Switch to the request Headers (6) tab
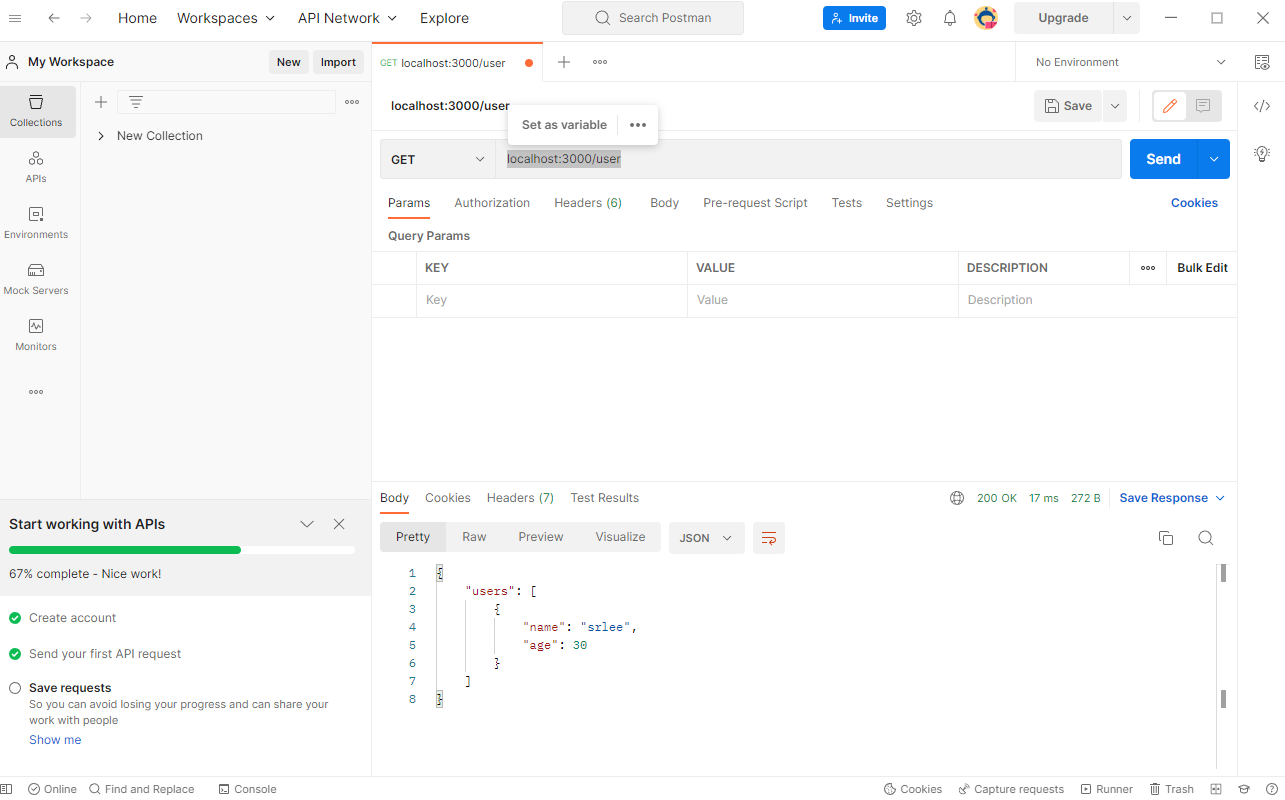Image resolution: width=1285 pixels, height=800 pixels. pos(588,203)
